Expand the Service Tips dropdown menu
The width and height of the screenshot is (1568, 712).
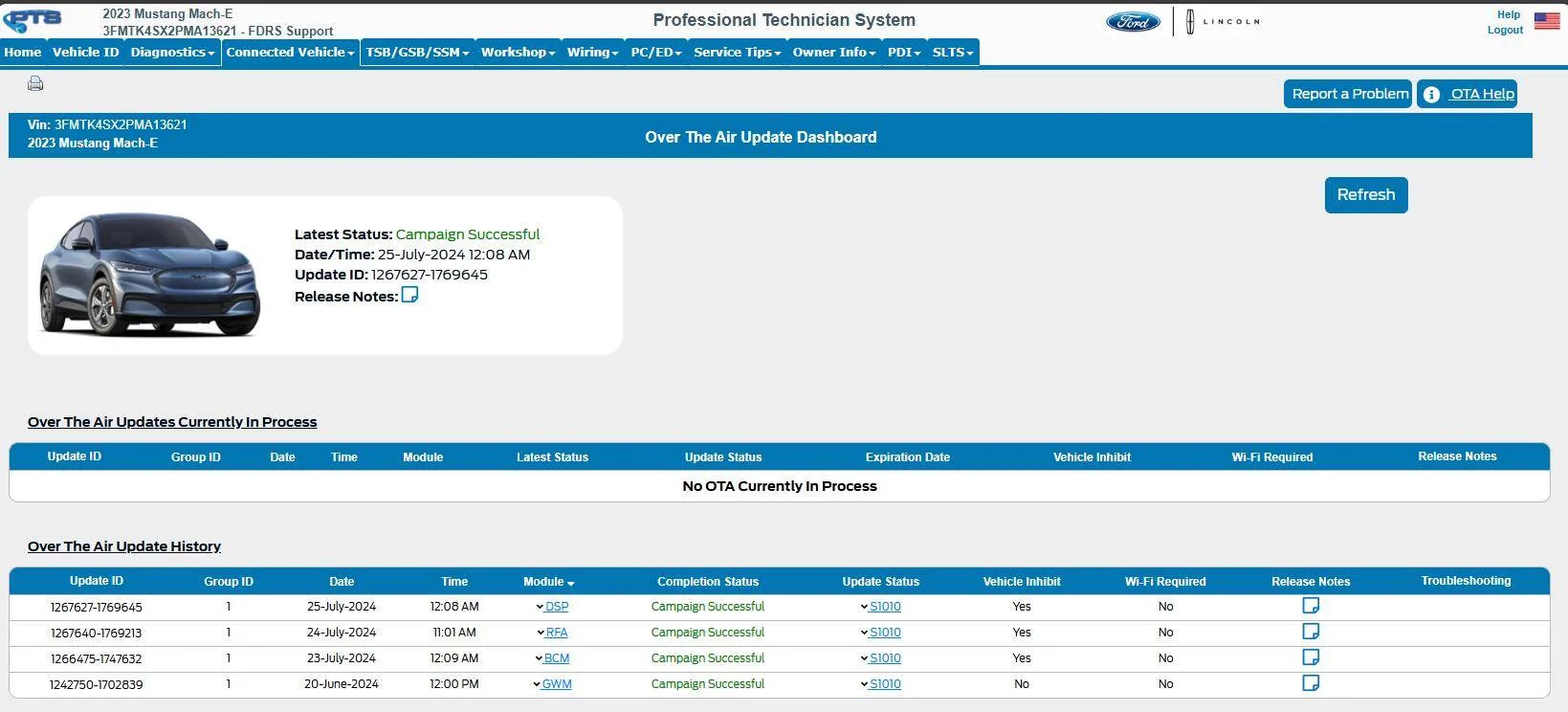click(x=738, y=52)
